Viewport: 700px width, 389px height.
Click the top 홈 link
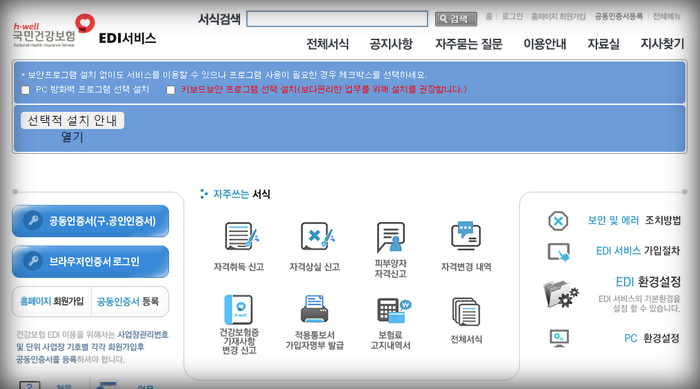(489, 17)
